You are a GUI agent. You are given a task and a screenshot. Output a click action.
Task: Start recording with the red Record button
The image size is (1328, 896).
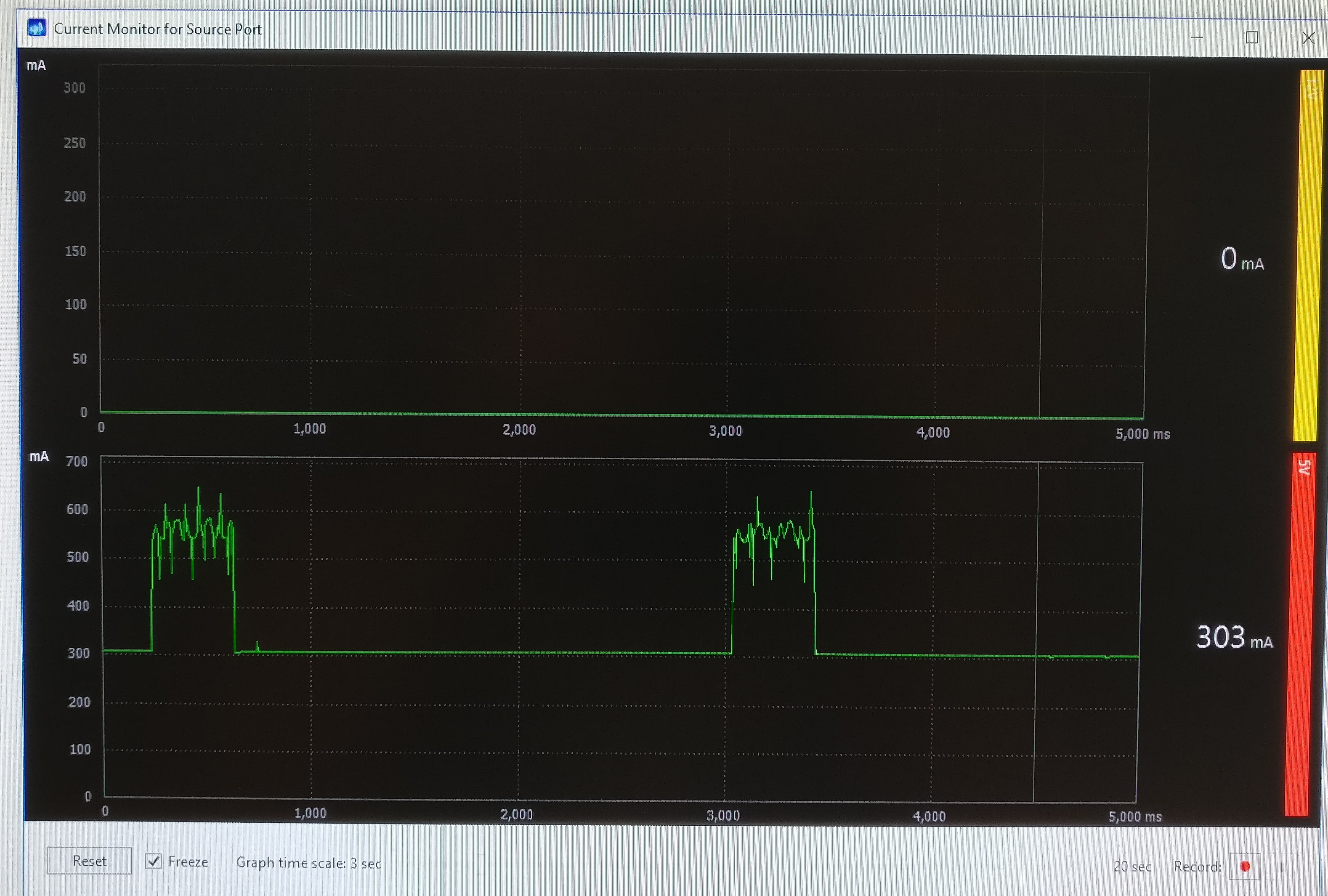click(1245, 867)
